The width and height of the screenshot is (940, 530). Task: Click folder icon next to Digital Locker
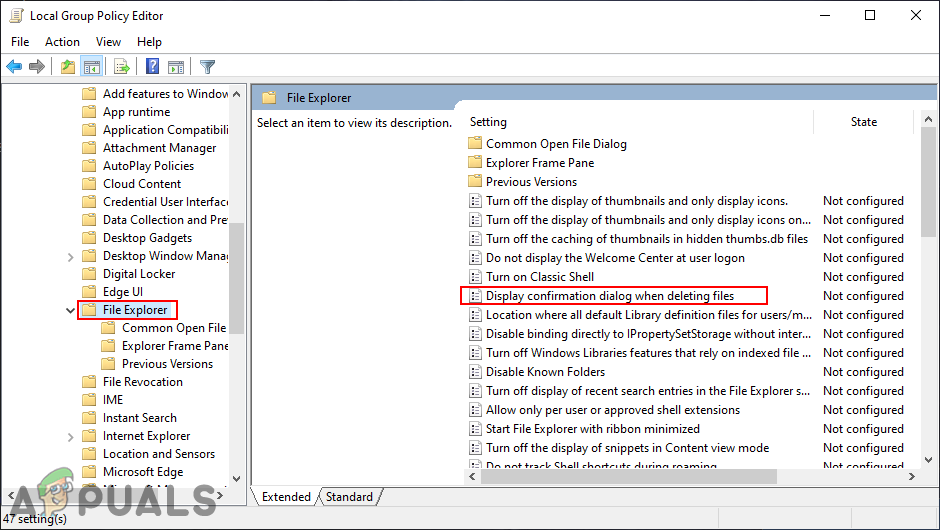click(x=89, y=274)
